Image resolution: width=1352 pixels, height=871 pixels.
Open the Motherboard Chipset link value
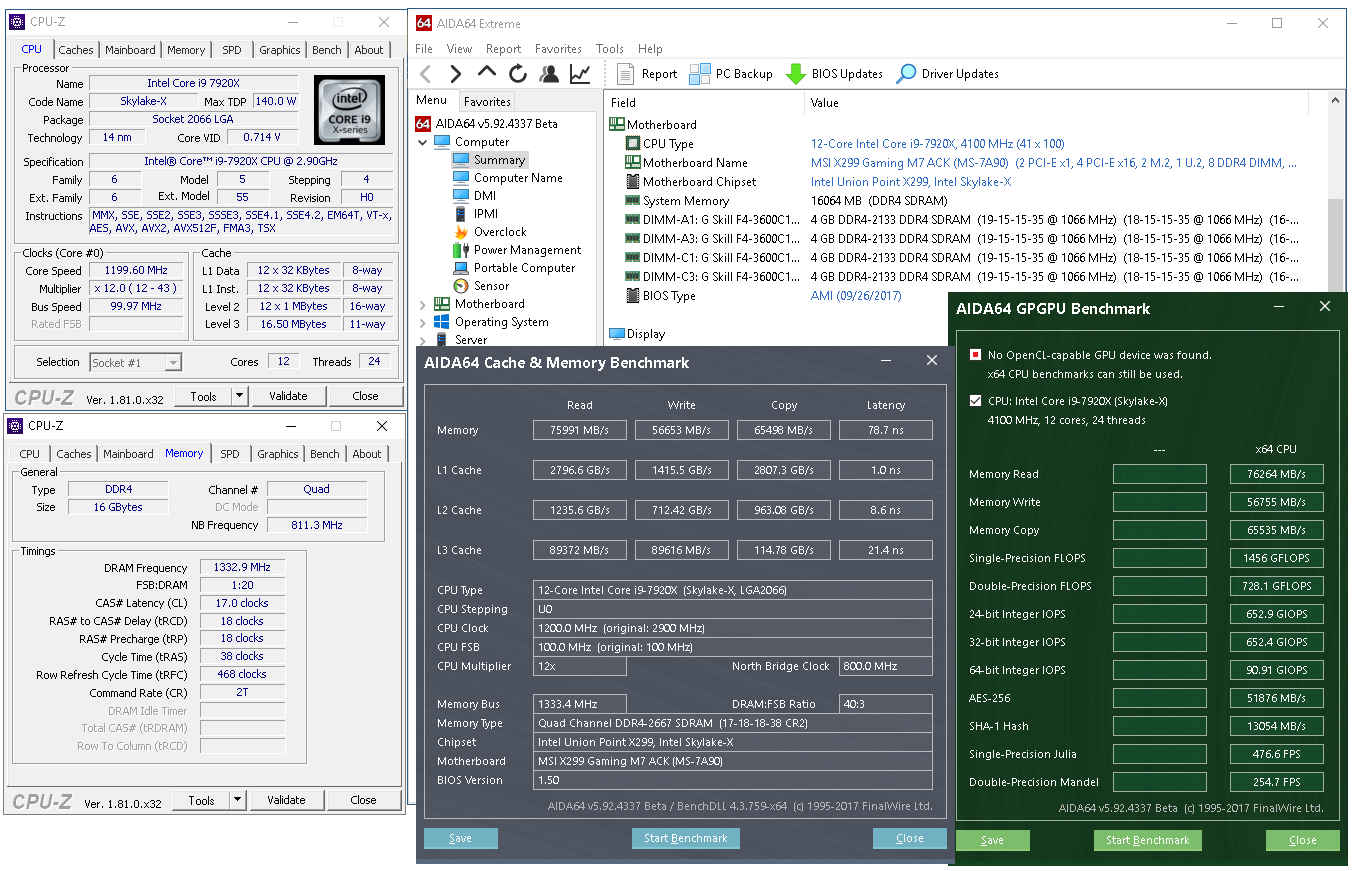[x=910, y=182]
